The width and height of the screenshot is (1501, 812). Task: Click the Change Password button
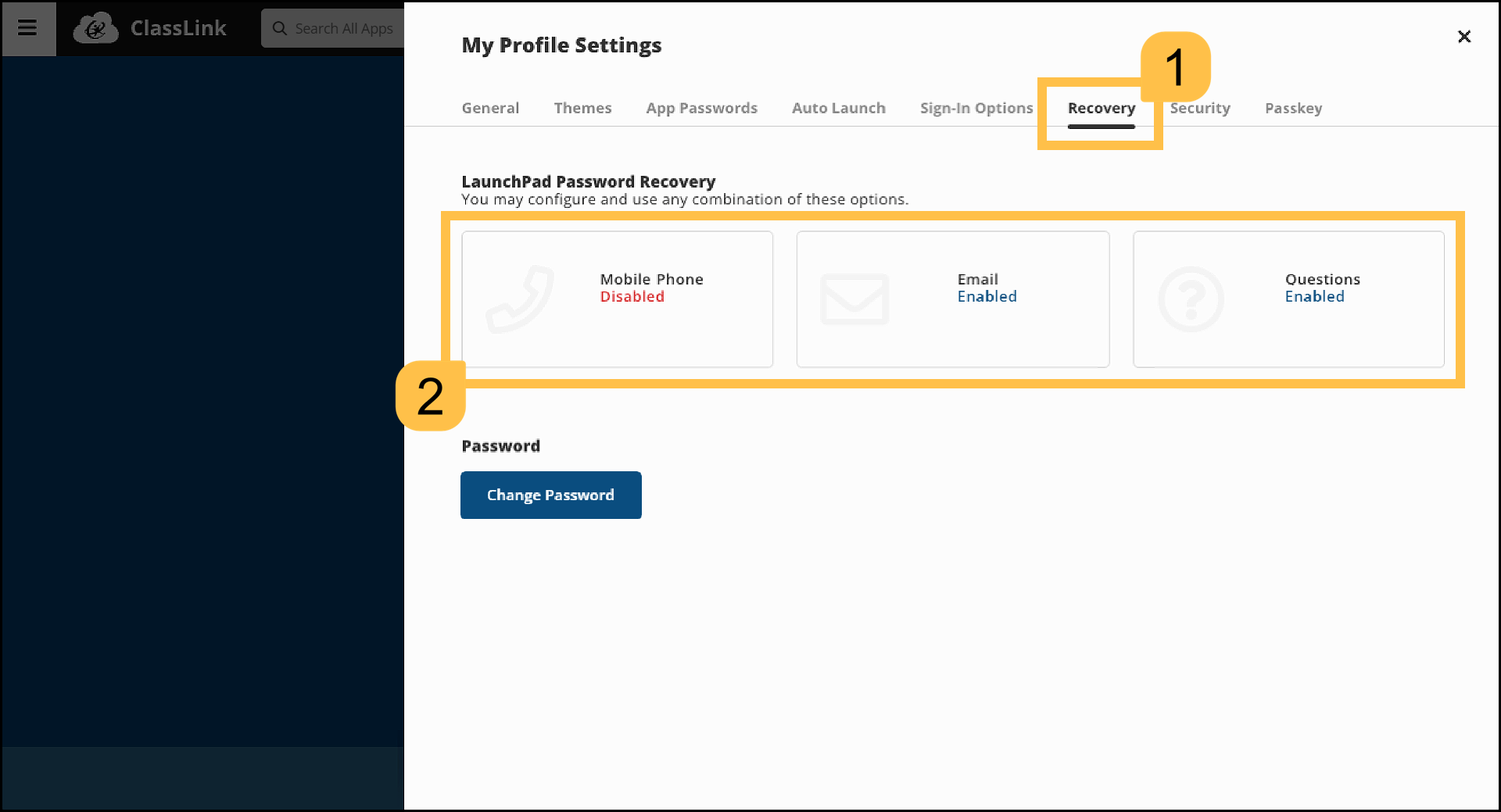551,495
